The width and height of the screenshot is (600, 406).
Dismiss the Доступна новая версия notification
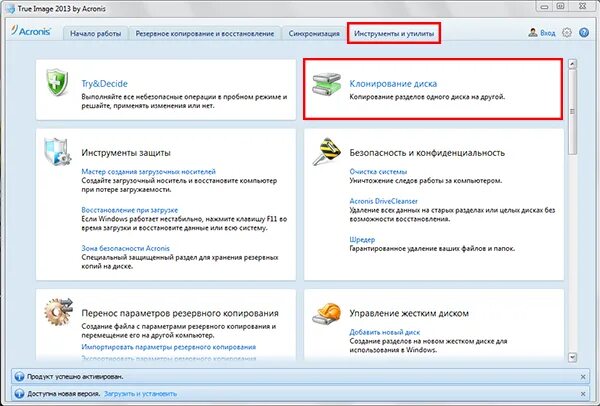583,394
